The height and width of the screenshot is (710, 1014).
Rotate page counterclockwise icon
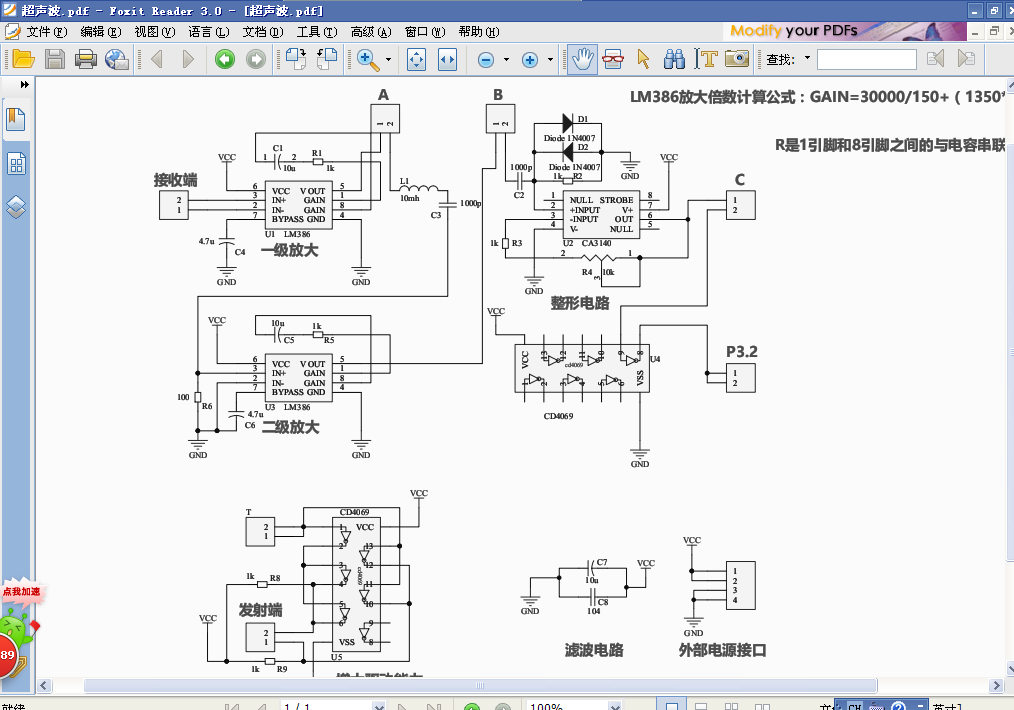click(x=327, y=59)
